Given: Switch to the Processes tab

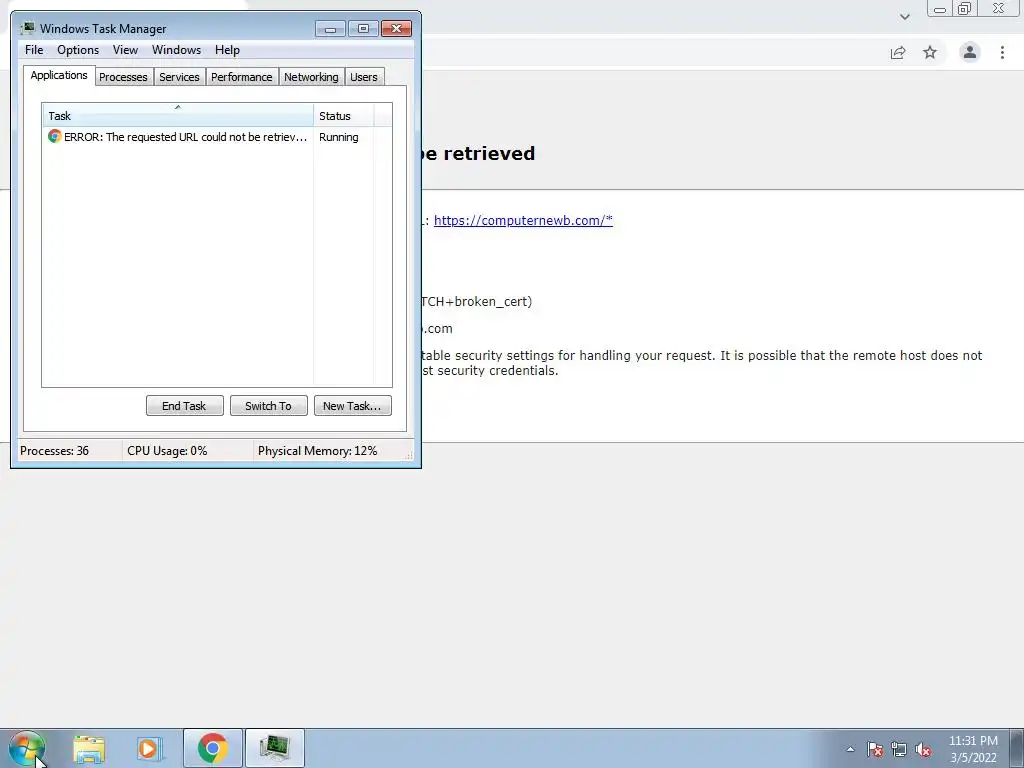Looking at the screenshot, I should (x=123, y=77).
